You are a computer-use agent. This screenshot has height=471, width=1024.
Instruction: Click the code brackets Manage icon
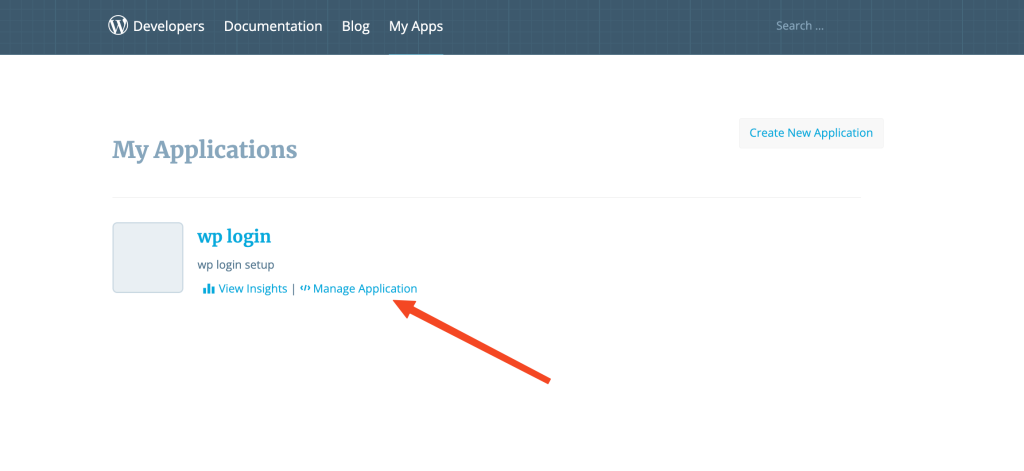coord(305,289)
